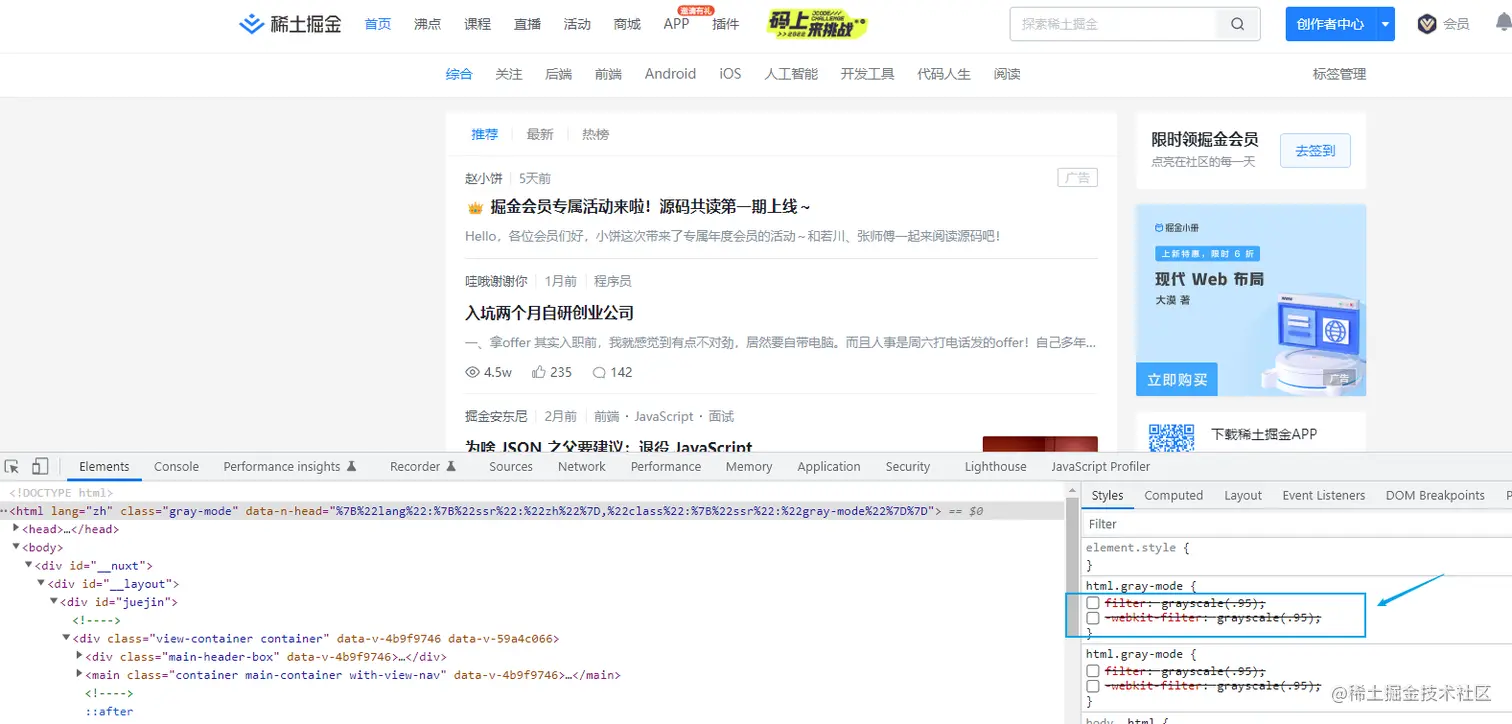The image size is (1512, 724).
Task: Click the Performance insights flask icon
Action: [x=351, y=467]
